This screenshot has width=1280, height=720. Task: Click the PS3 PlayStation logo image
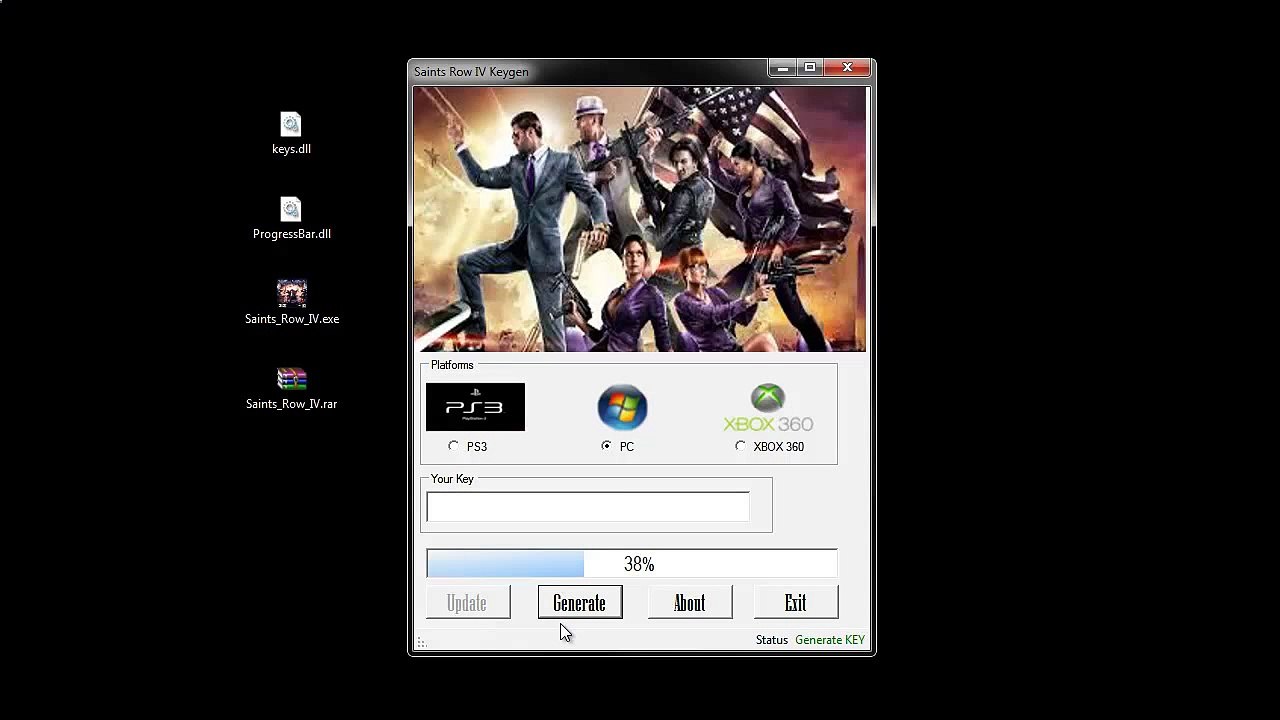(475, 407)
